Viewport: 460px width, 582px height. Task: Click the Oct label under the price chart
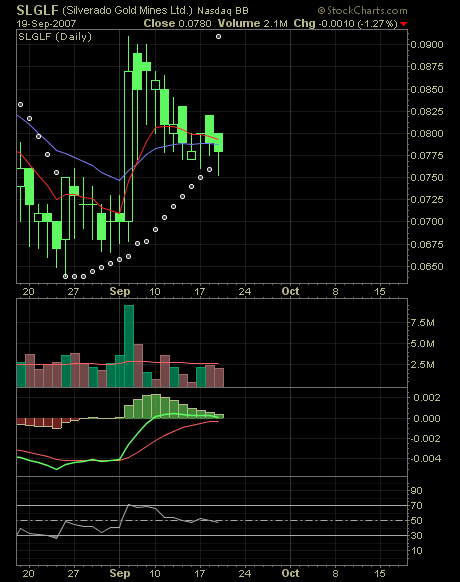[x=290, y=291]
